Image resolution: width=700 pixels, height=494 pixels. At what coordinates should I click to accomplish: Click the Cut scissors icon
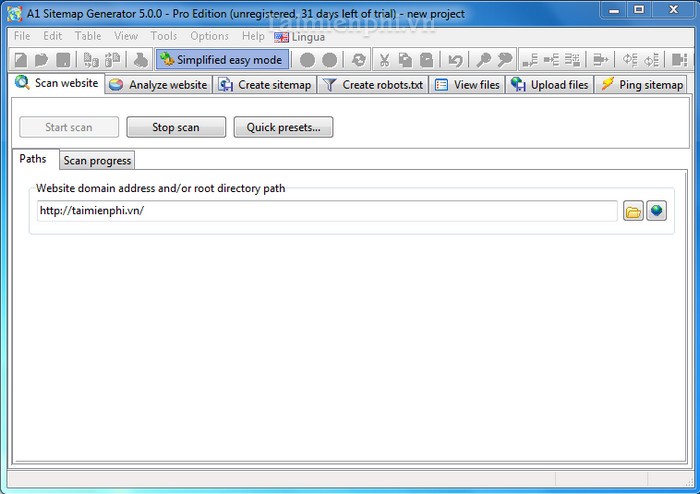(x=384, y=60)
